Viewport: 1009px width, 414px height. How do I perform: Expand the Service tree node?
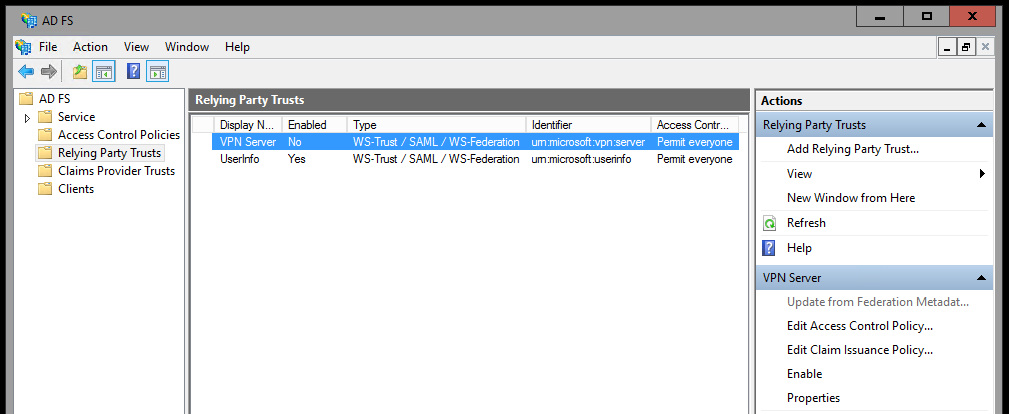coord(27,118)
